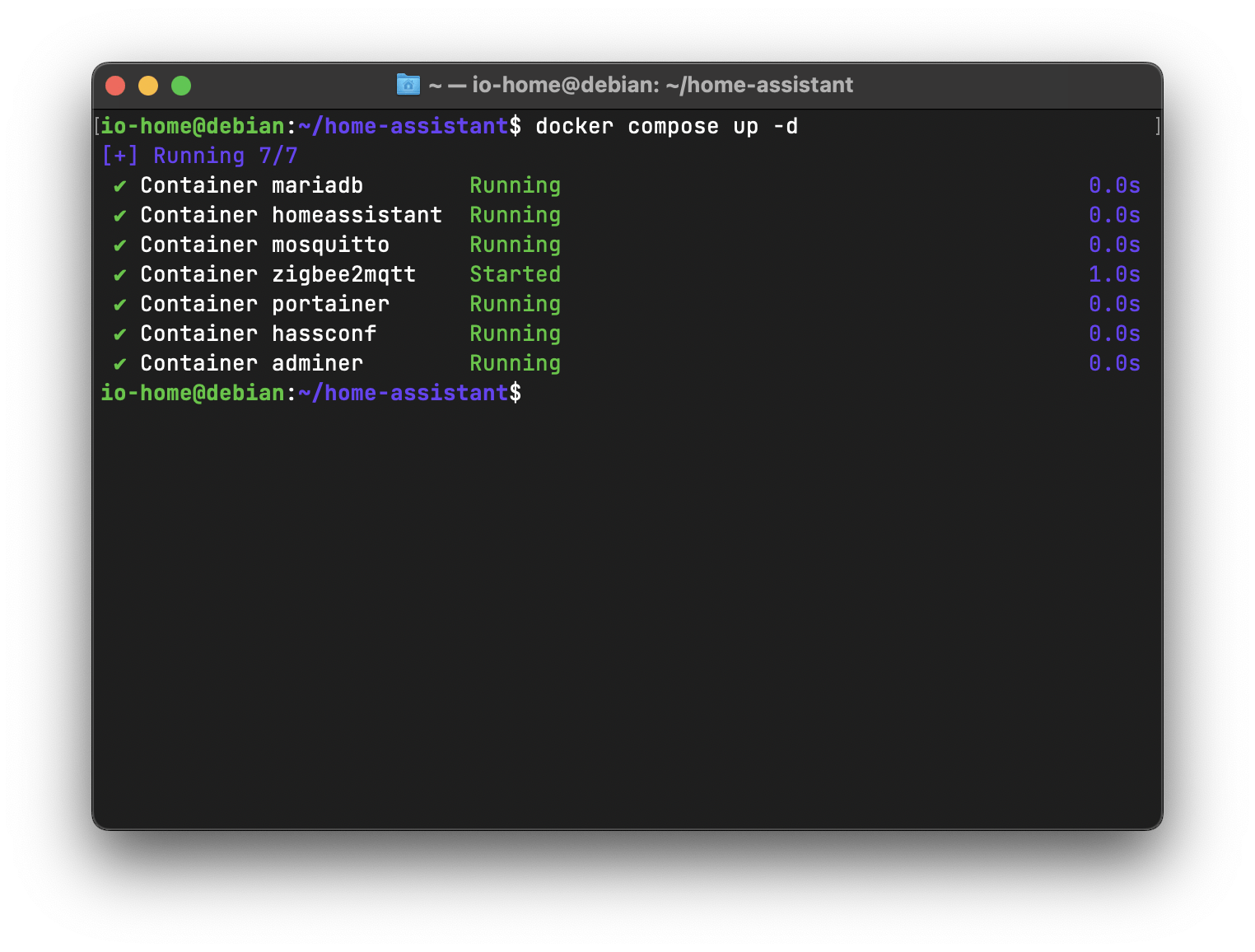Minimize the terminal using yellow button
The height and width of the screenshot is (952, 1255).
coord(148,86)
